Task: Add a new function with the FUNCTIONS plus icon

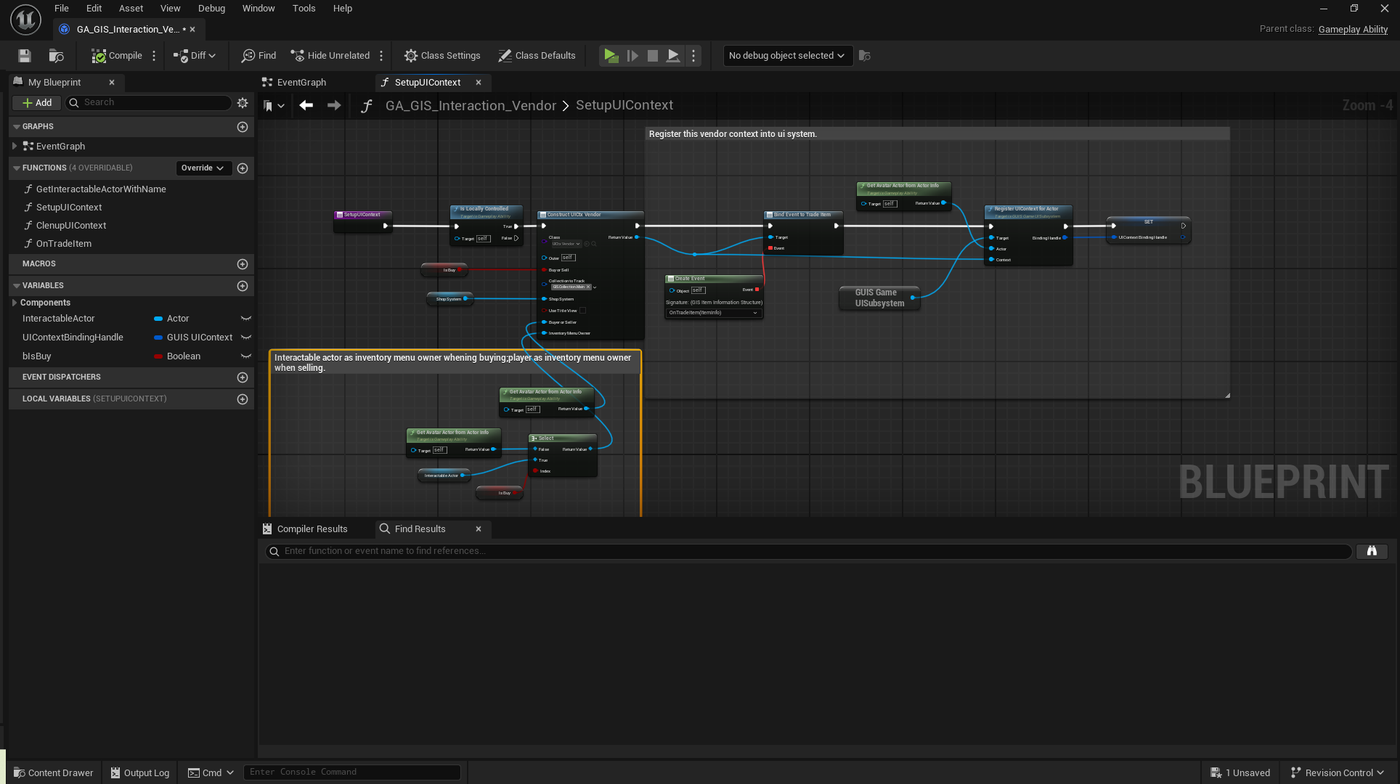Action: click(x=242, y=168)
